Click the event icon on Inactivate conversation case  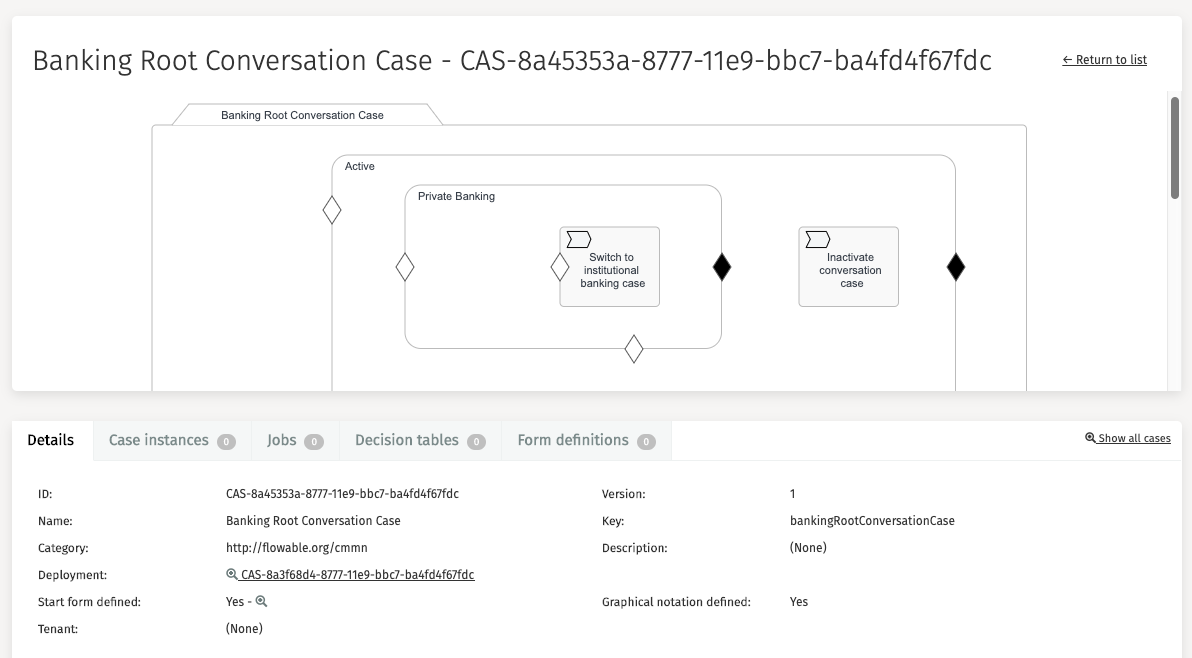pos(817,239)
